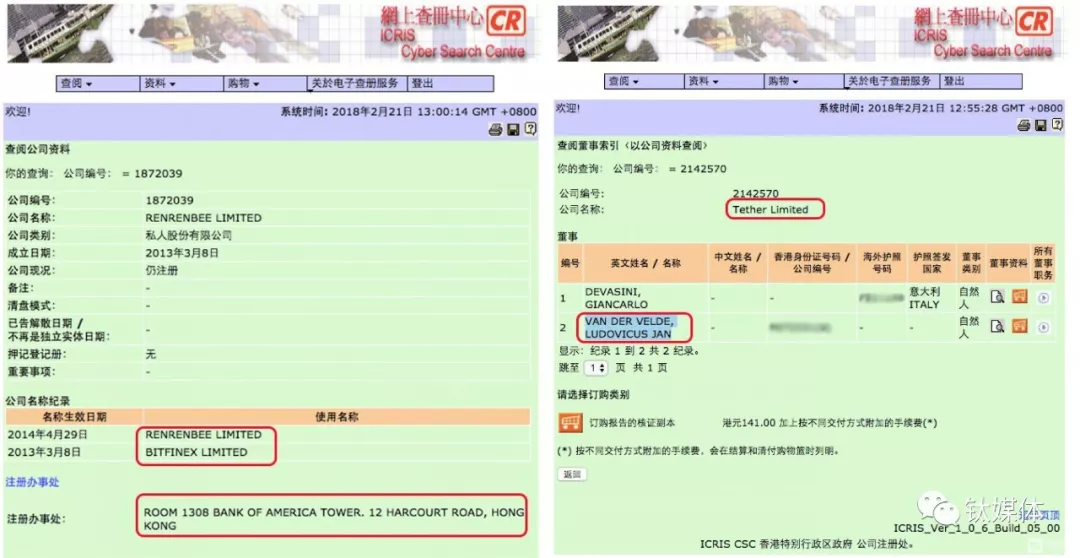
Task: Click the 英文姓名 / 名称 column header
Action: pyautogui.click(x=645, y=263)
